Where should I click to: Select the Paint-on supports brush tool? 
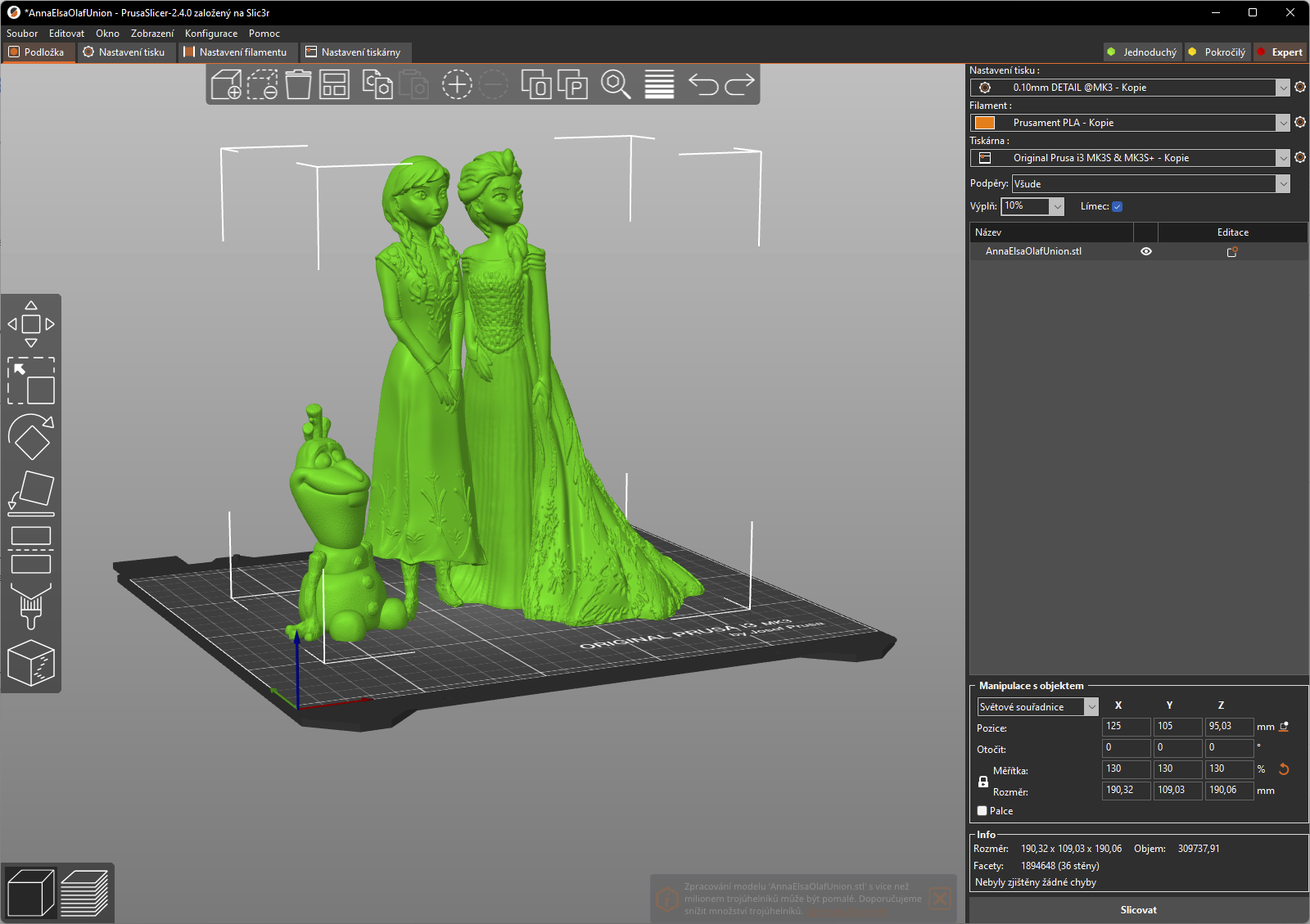coord(31,606)
